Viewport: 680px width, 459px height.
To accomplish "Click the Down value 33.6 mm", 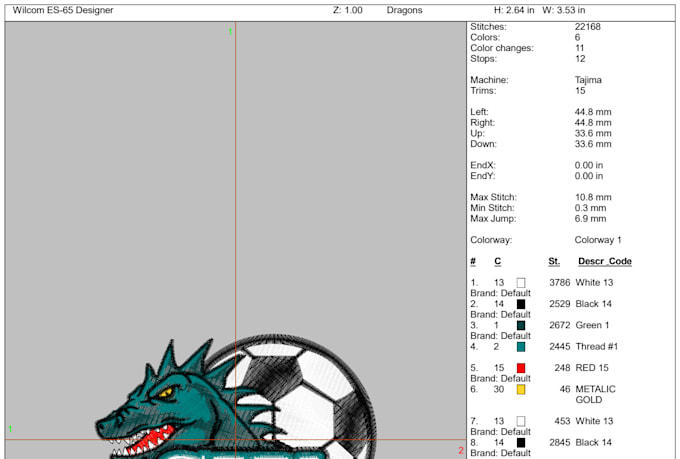I will tap(593, 144).
